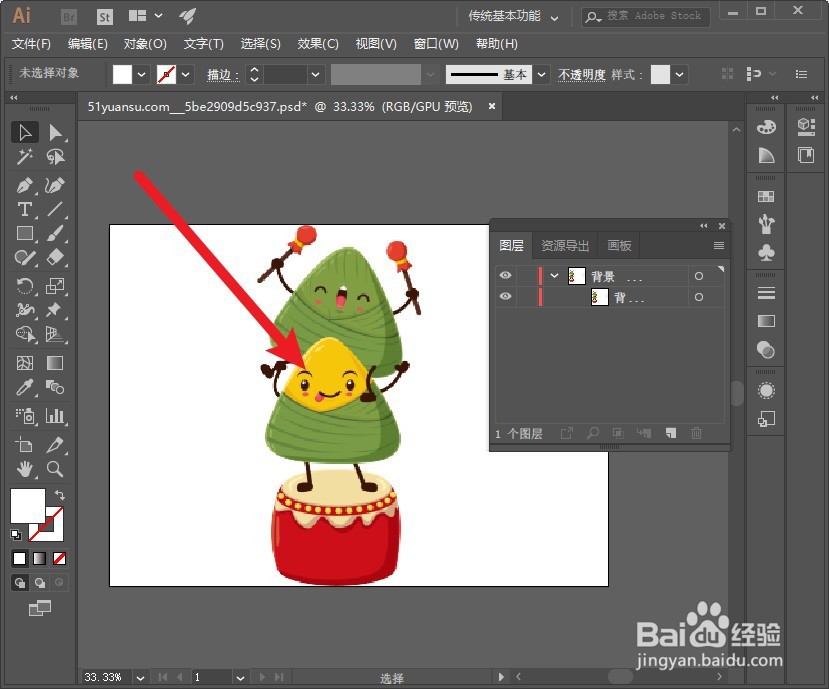This screenshot has width=829, height=689.
Task: Choose the Shaper tool
Action: 24,258
